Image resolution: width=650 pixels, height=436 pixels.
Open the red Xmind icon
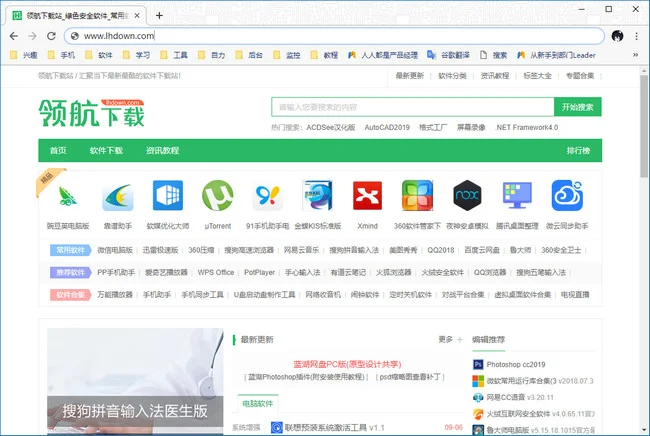tap(367, 195)
